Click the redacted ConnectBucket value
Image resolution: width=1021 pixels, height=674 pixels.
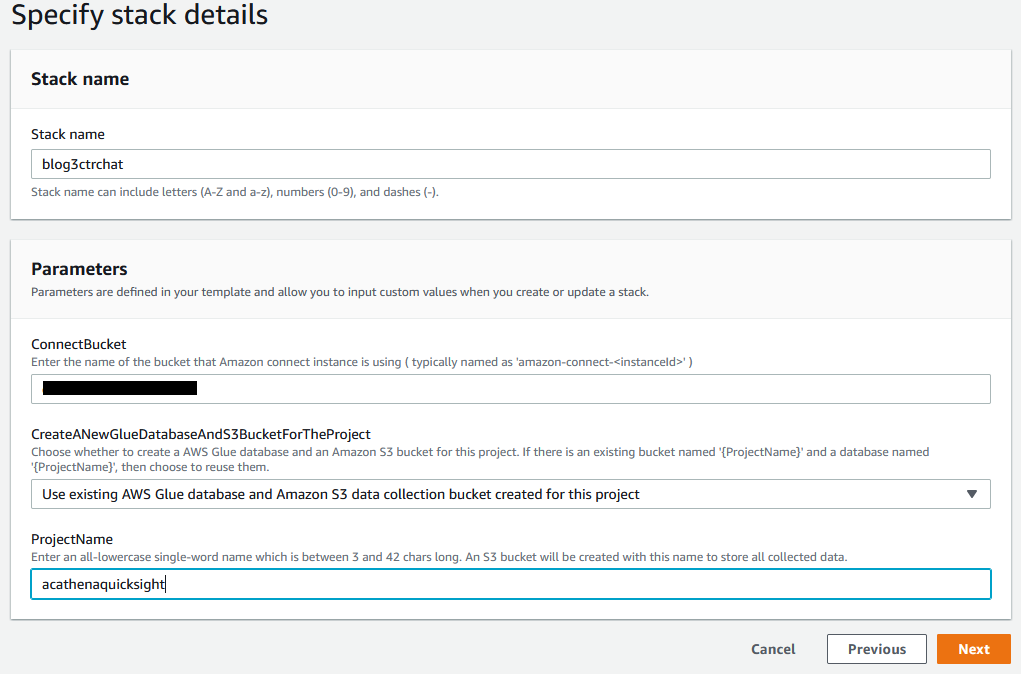118,389
